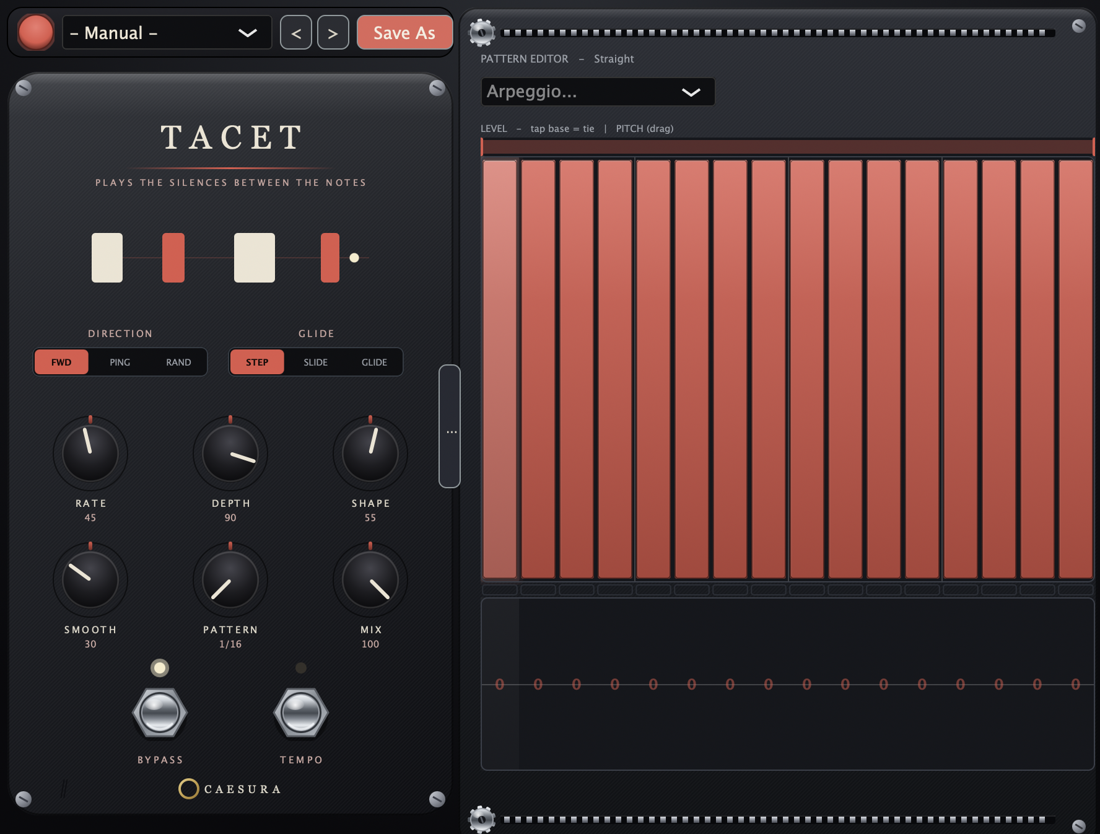Click the TACET title logo
Screen dimensions: 1100x834
point(232,137)
